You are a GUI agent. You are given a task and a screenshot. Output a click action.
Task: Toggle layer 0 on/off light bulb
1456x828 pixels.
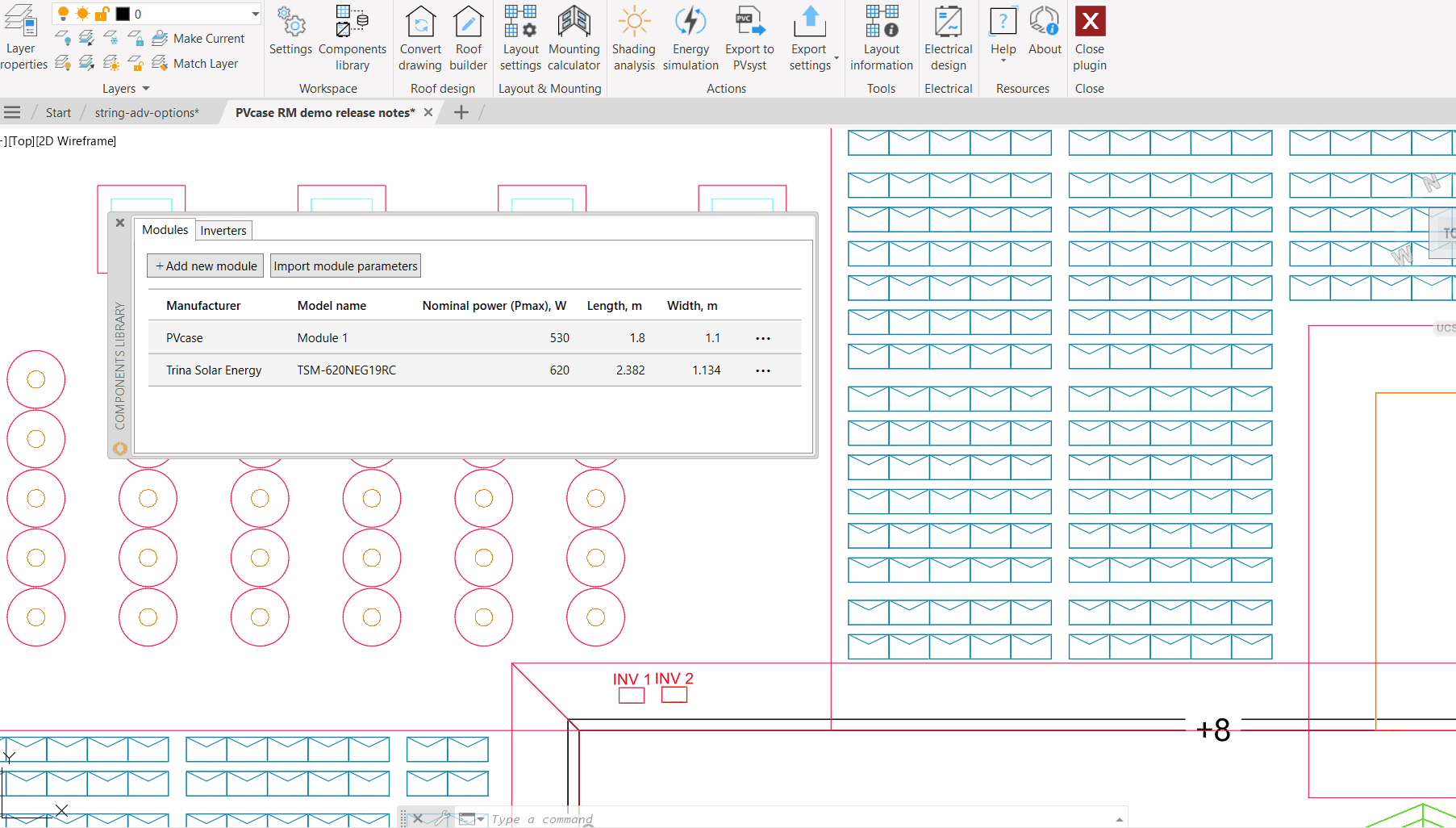coord(63,14)
